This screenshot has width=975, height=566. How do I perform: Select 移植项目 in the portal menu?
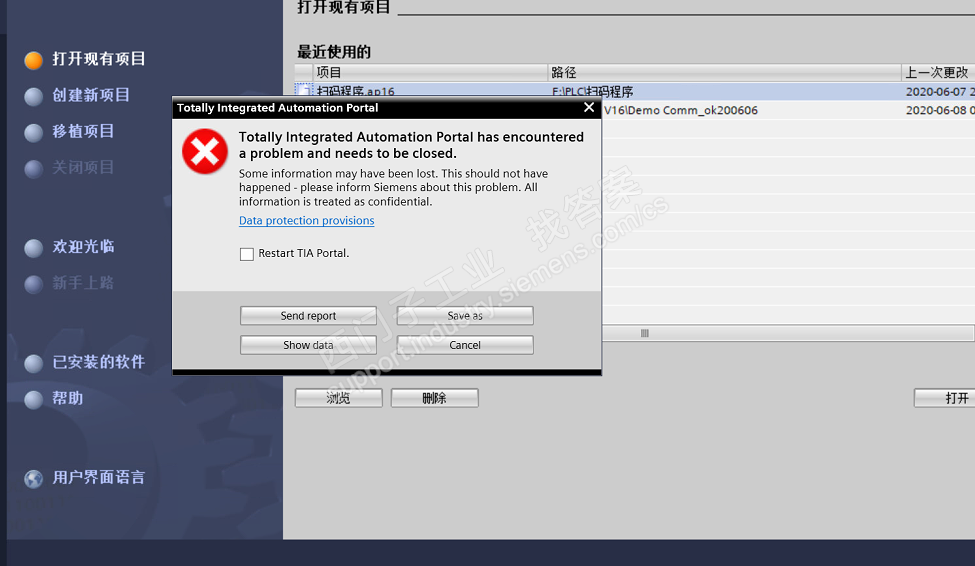pyautogui.click(x=83, y=131)
